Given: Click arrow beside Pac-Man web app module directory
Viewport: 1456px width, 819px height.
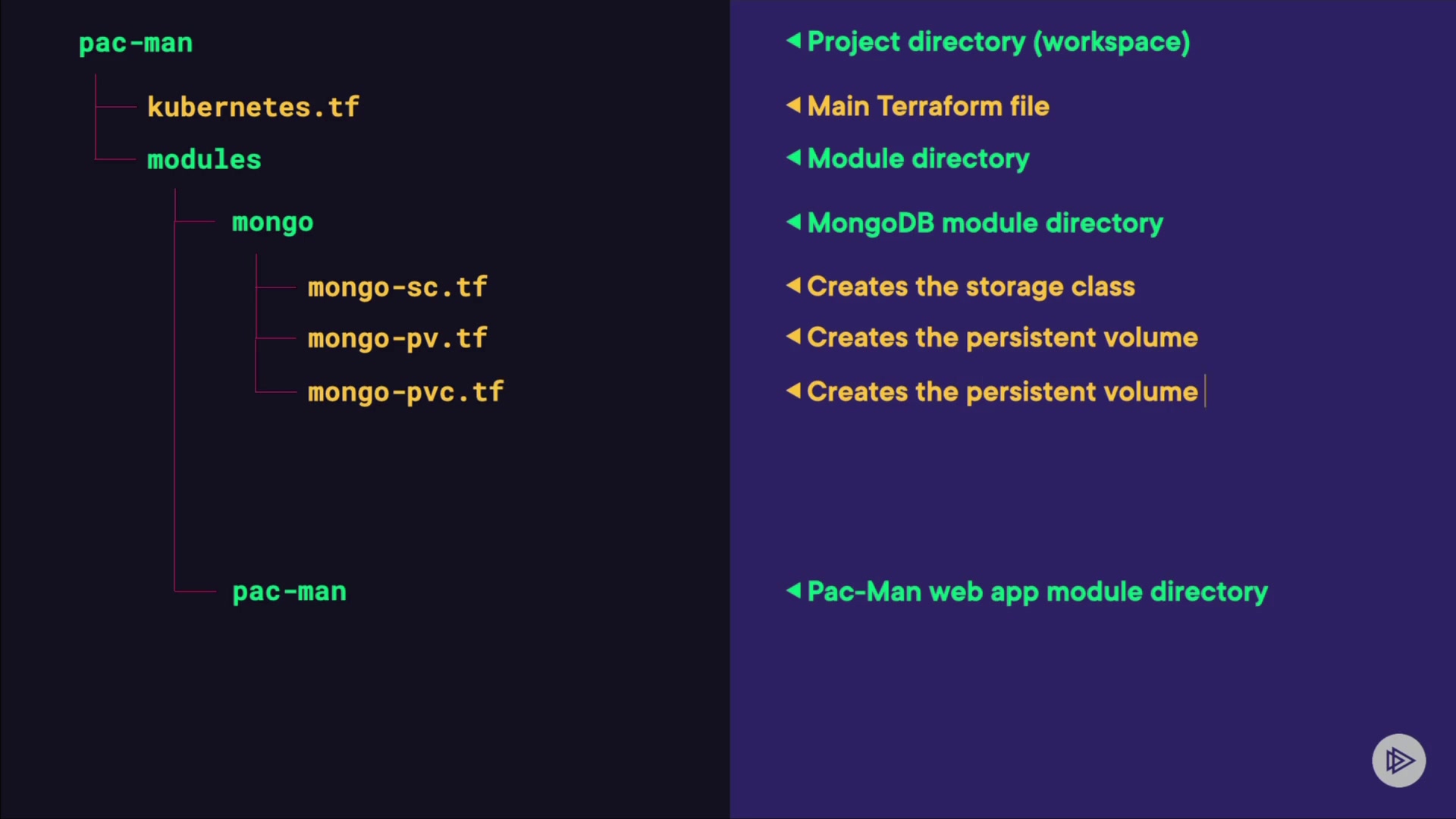Looking at the screenshot, I should [x=793, y=590].
